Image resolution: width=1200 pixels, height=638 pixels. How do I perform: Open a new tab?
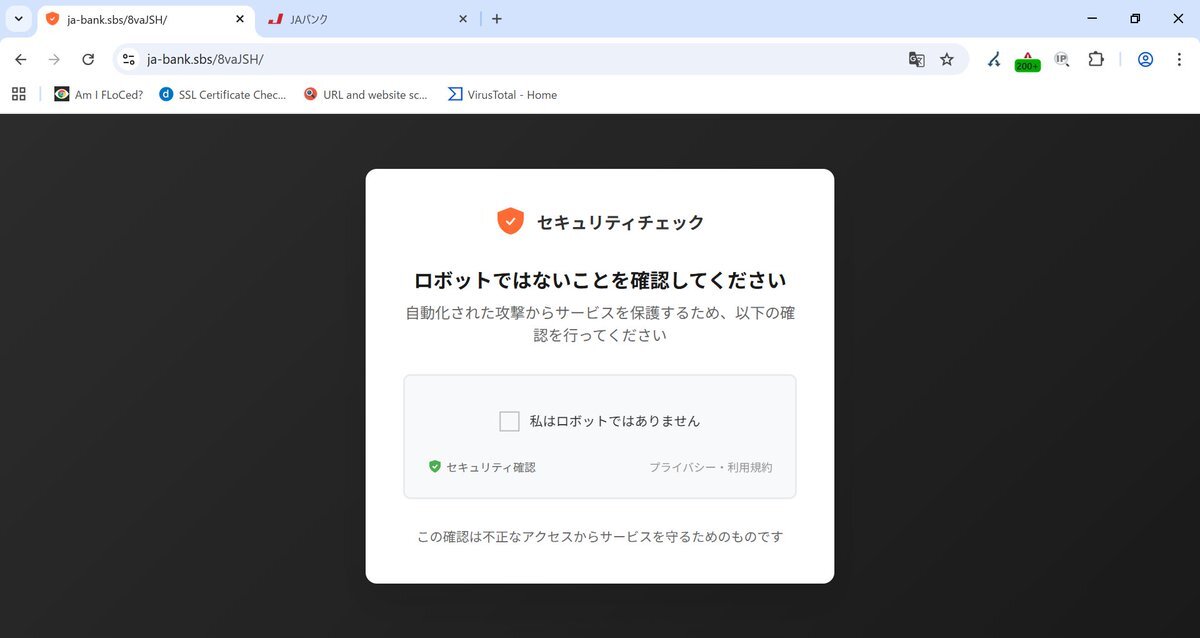click(497, 18)
